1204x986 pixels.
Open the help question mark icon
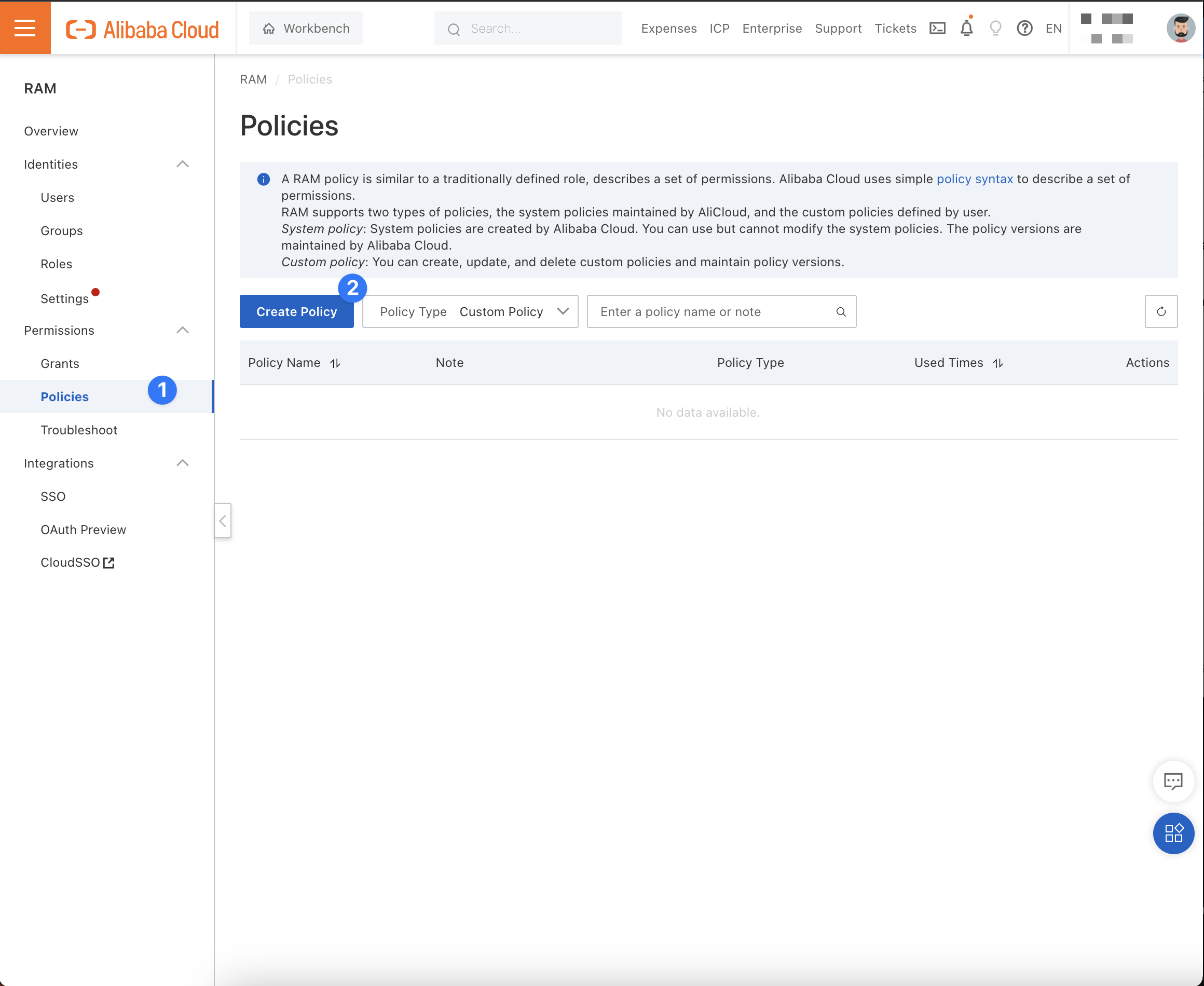pyautogui.click(x=1024, y=29)
